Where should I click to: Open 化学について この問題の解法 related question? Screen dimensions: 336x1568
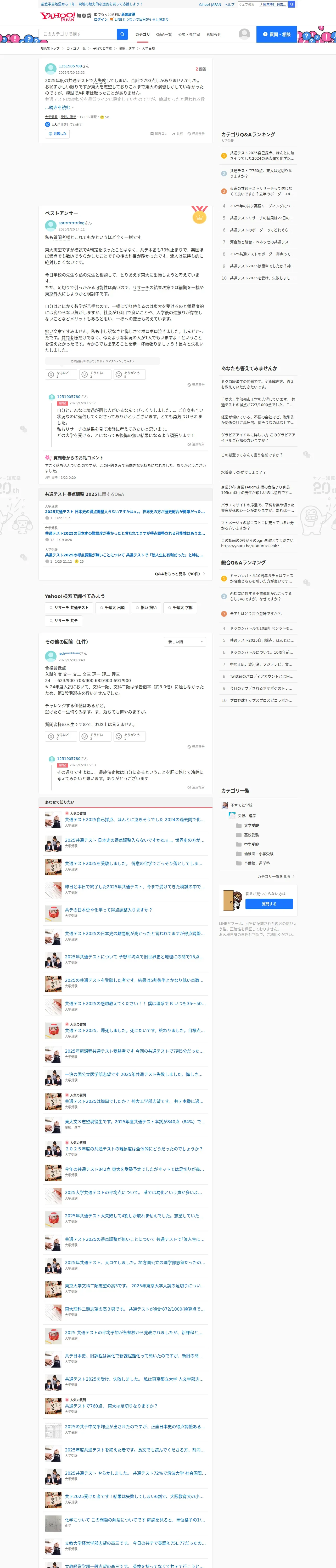point(135,1519)
